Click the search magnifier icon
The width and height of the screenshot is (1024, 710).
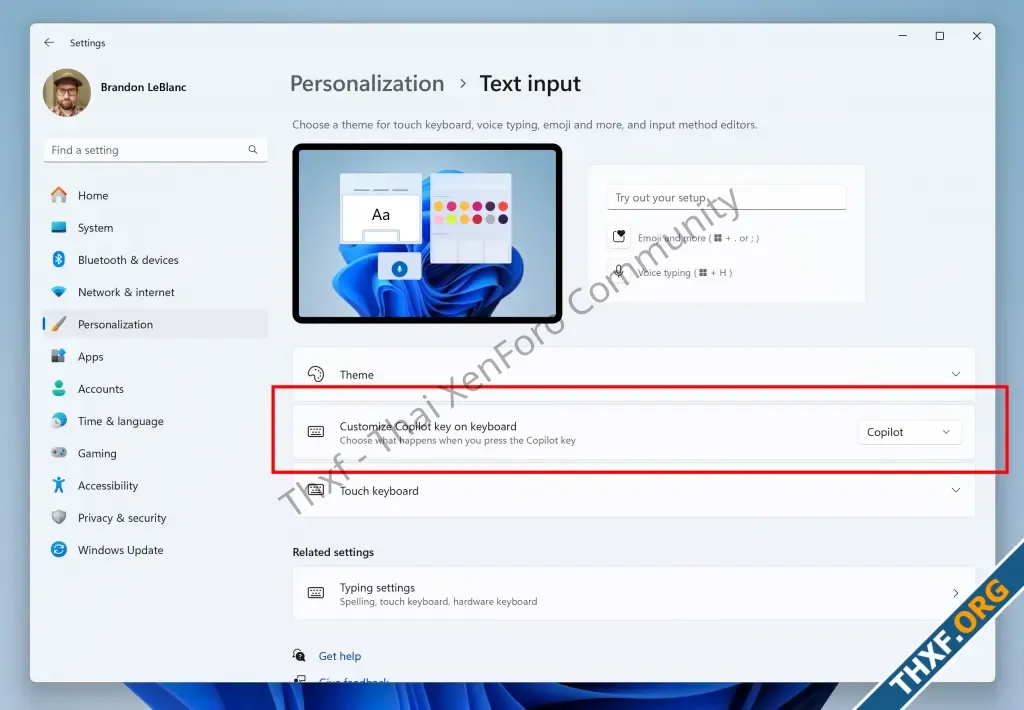point(253,150)
